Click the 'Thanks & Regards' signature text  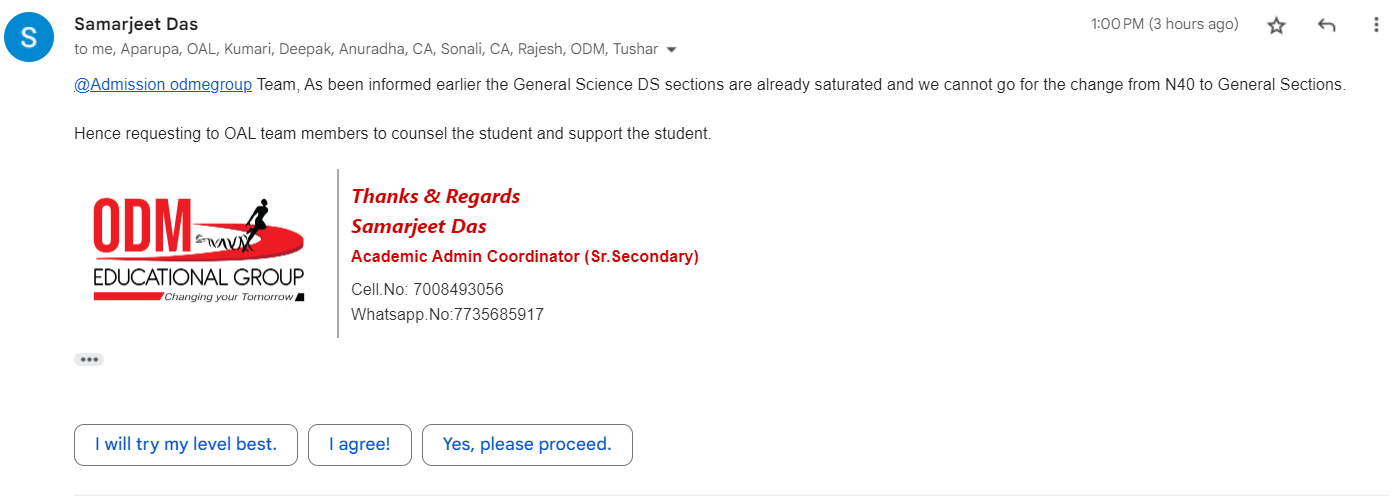(436, 196)
